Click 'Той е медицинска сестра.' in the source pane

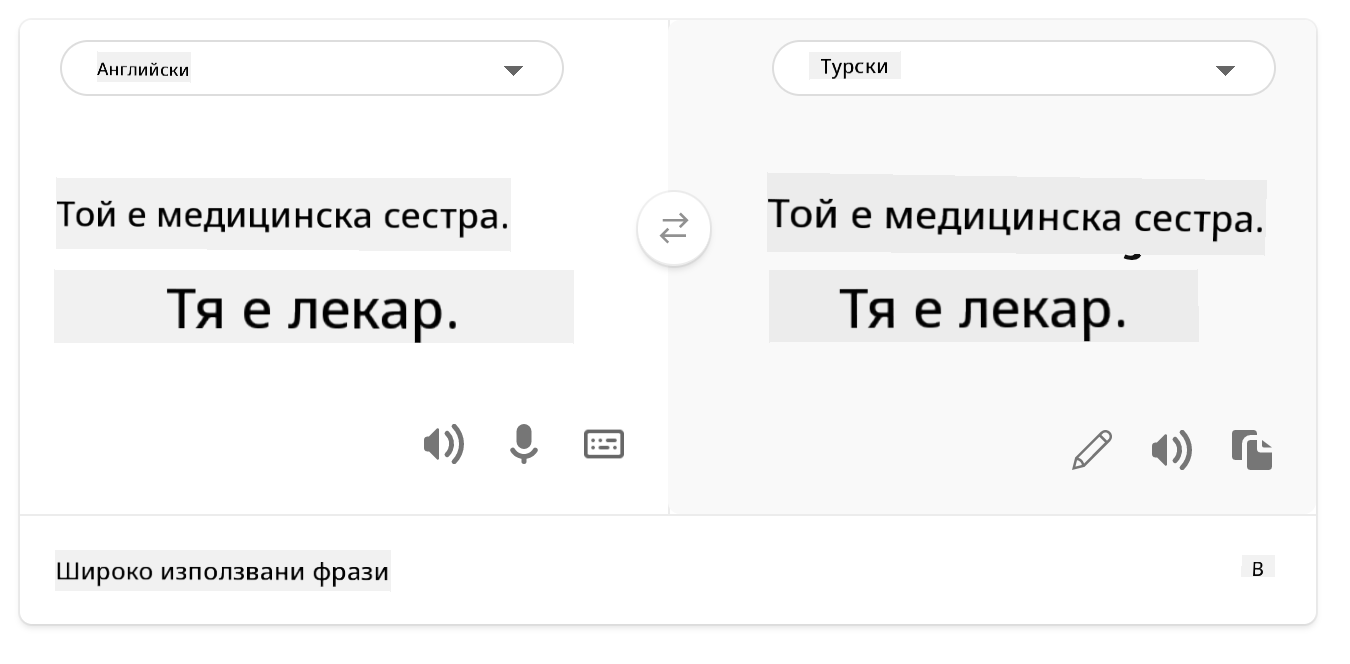[x=283, y=215]
